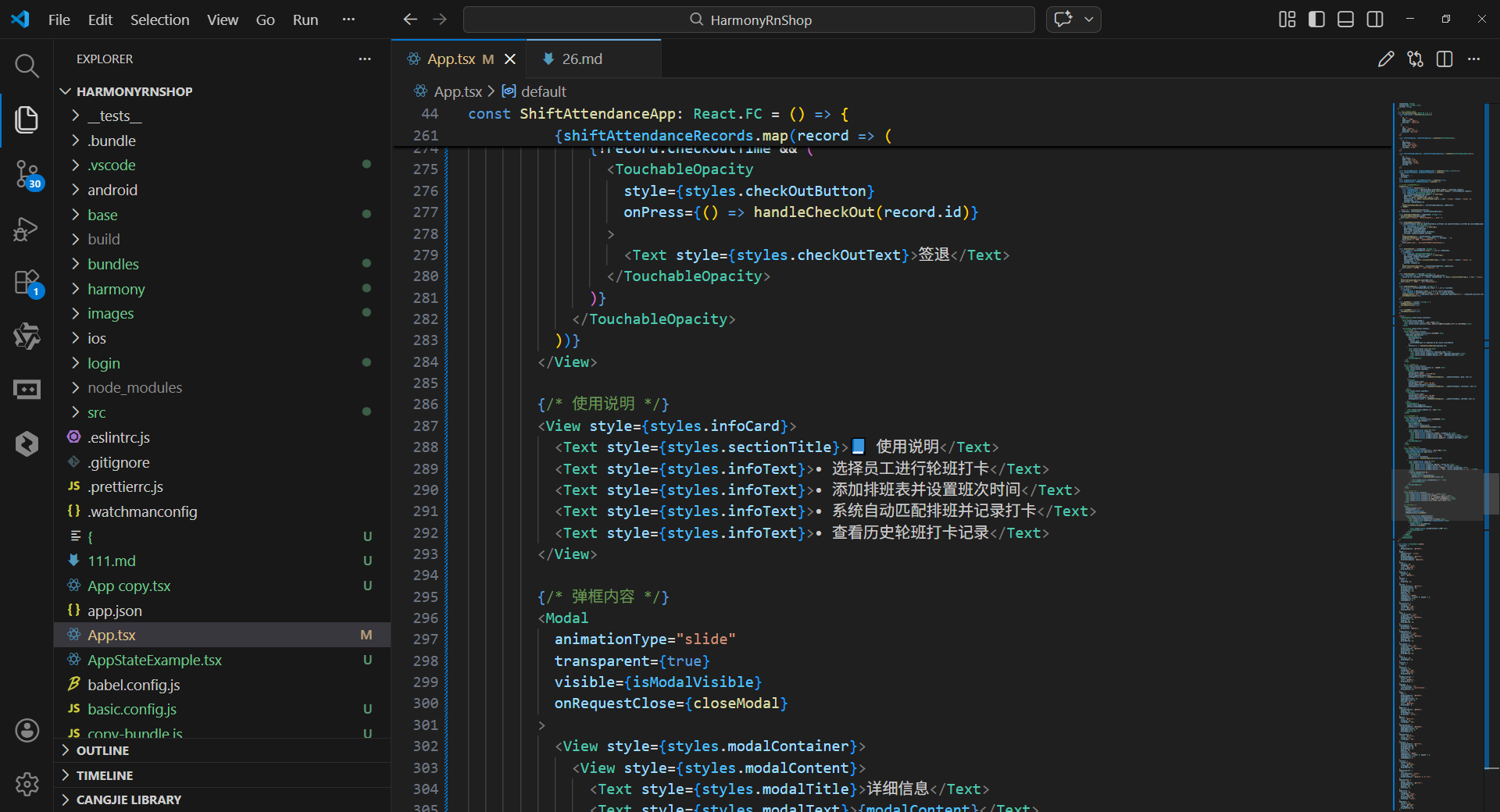Open the Explorer view icon
Image resolution: width=1500 pixels, height=812 pixels.
coord(27,119)
